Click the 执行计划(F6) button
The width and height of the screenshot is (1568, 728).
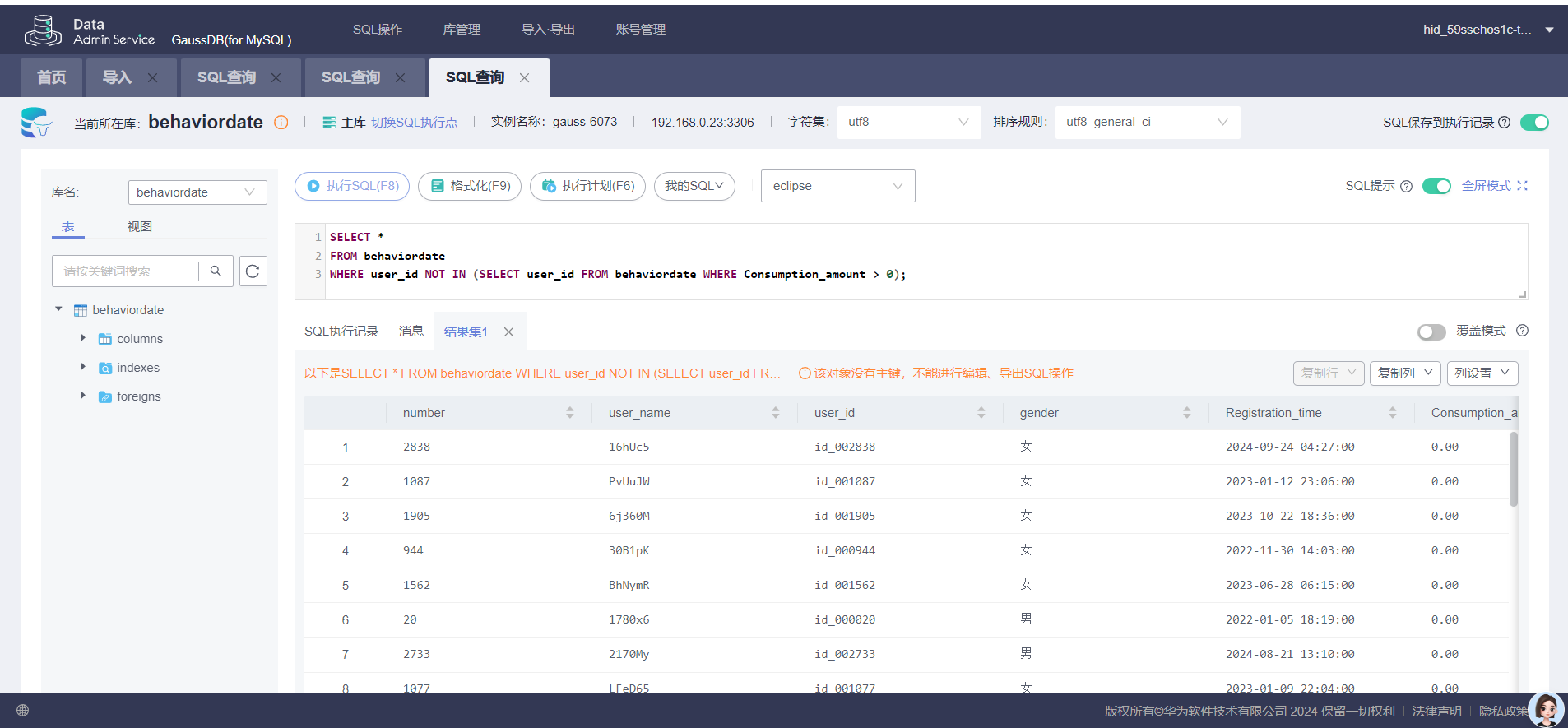(587, 186)
